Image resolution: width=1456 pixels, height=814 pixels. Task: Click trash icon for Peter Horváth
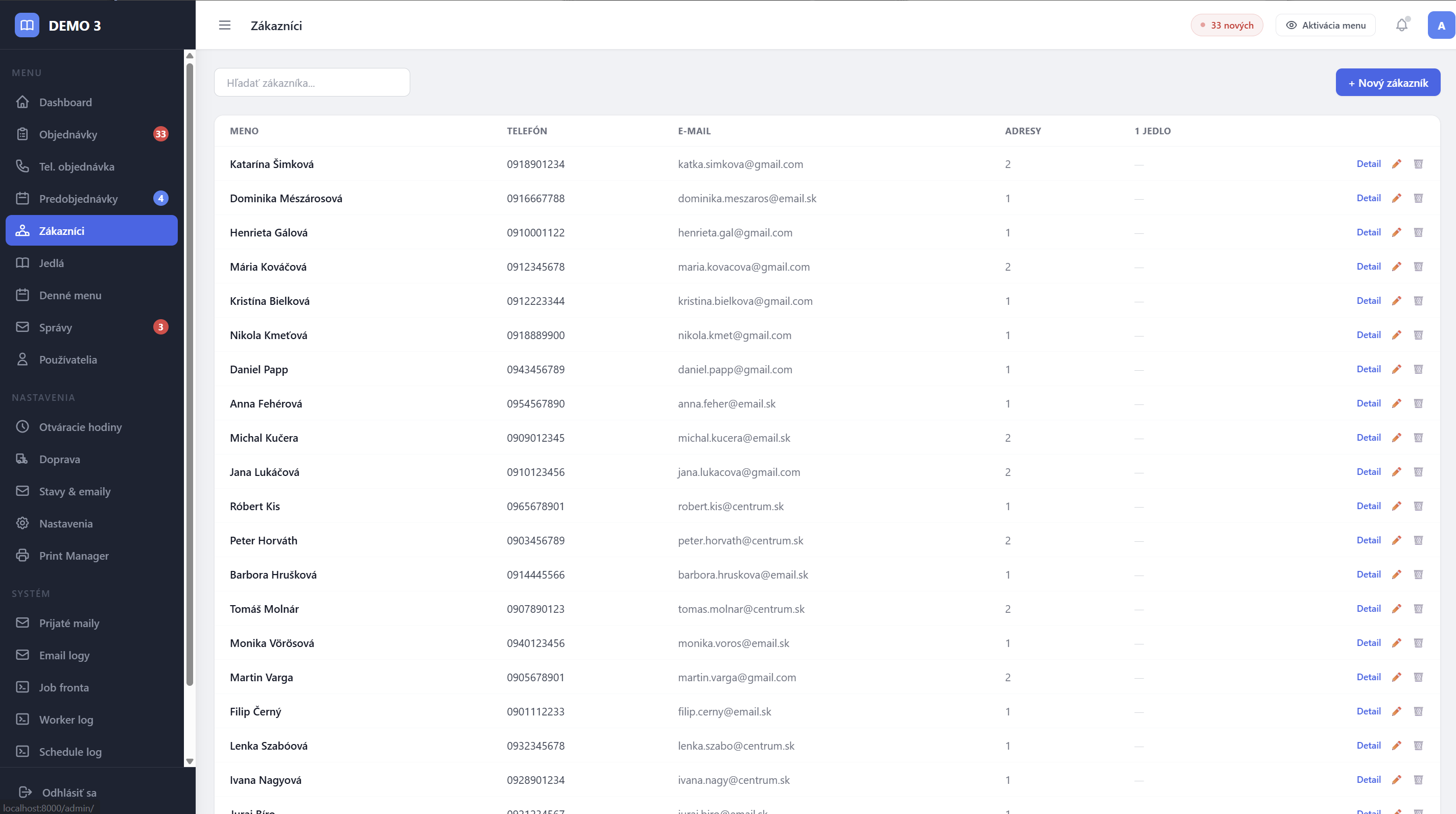tap(1418, 541)
